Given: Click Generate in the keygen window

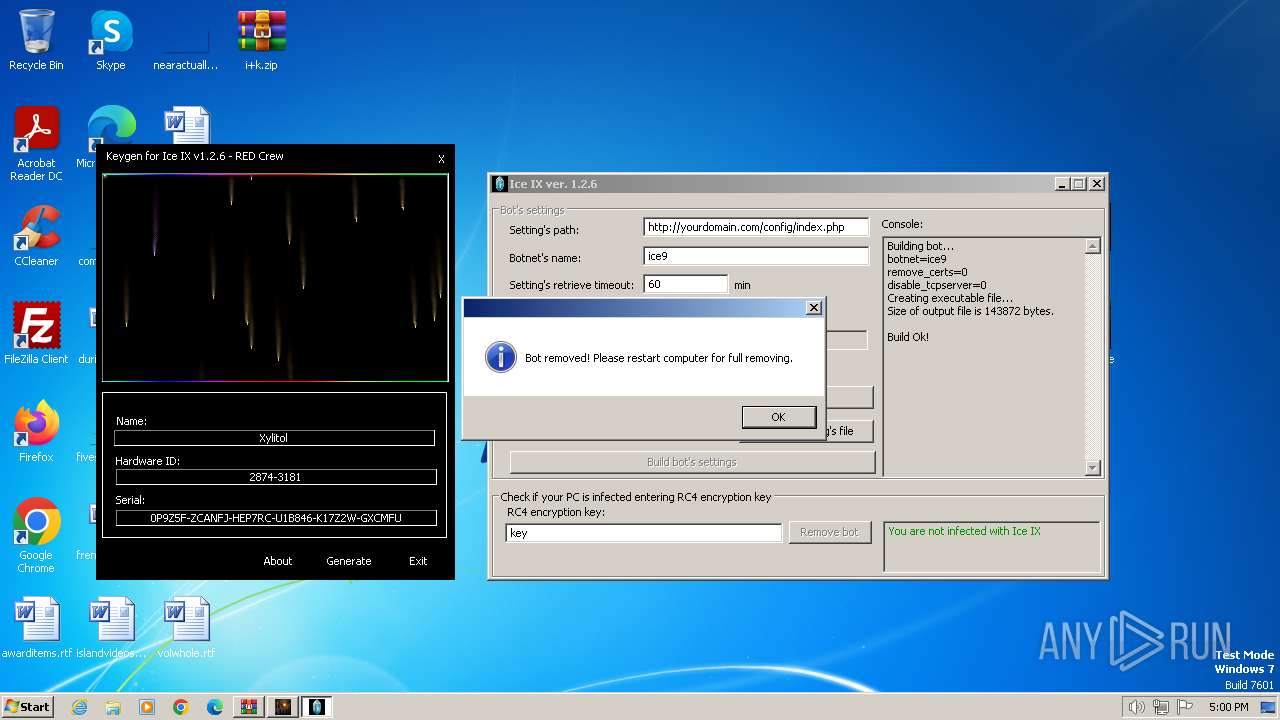Looking at the screenshot, I should pyautogui.click(x=348, y=561).
